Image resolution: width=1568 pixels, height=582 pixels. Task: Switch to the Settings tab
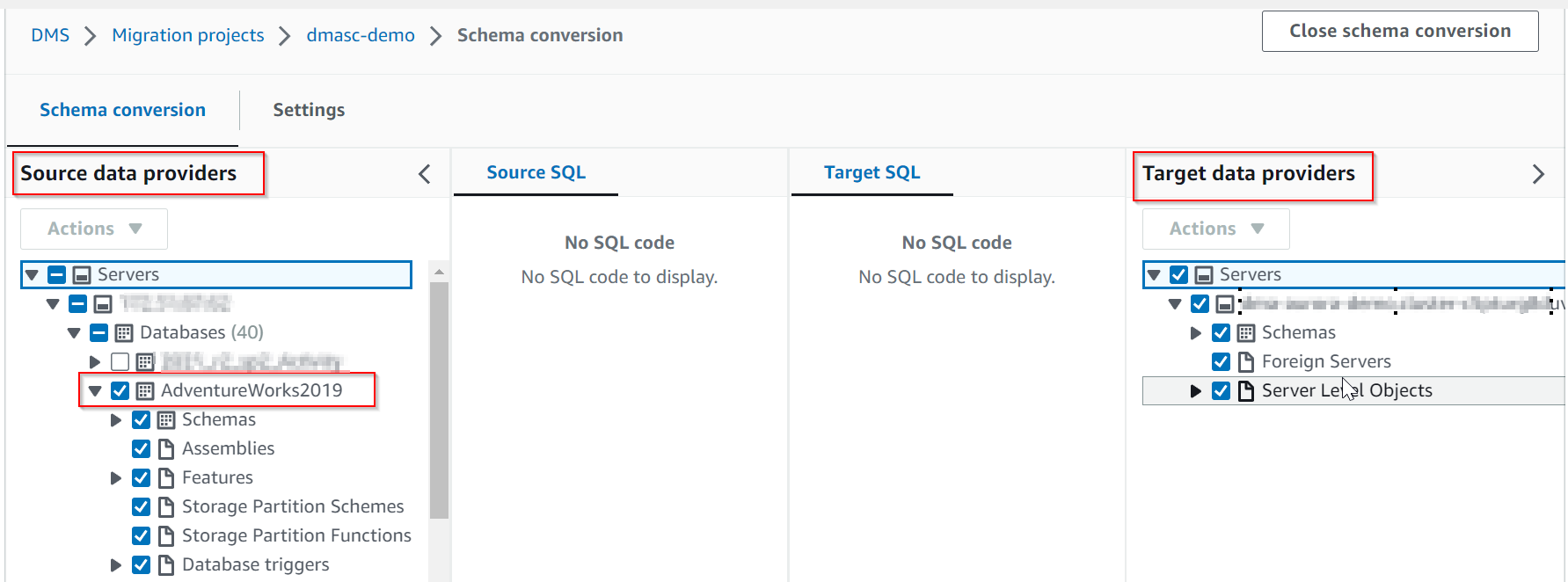[309, 110]
